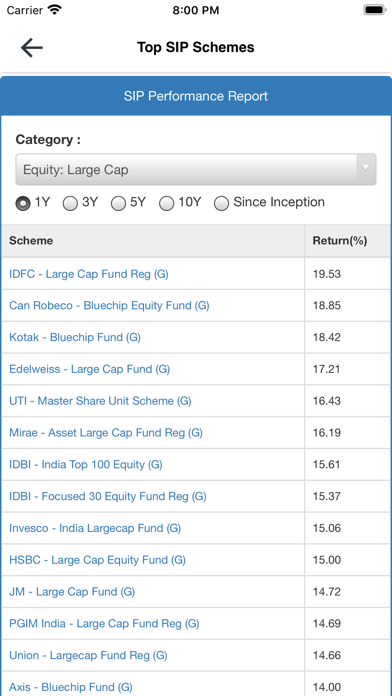Click the SIP Performance Report header
Image resolution: width=392 pixels, height=696 pixels.
196,96
